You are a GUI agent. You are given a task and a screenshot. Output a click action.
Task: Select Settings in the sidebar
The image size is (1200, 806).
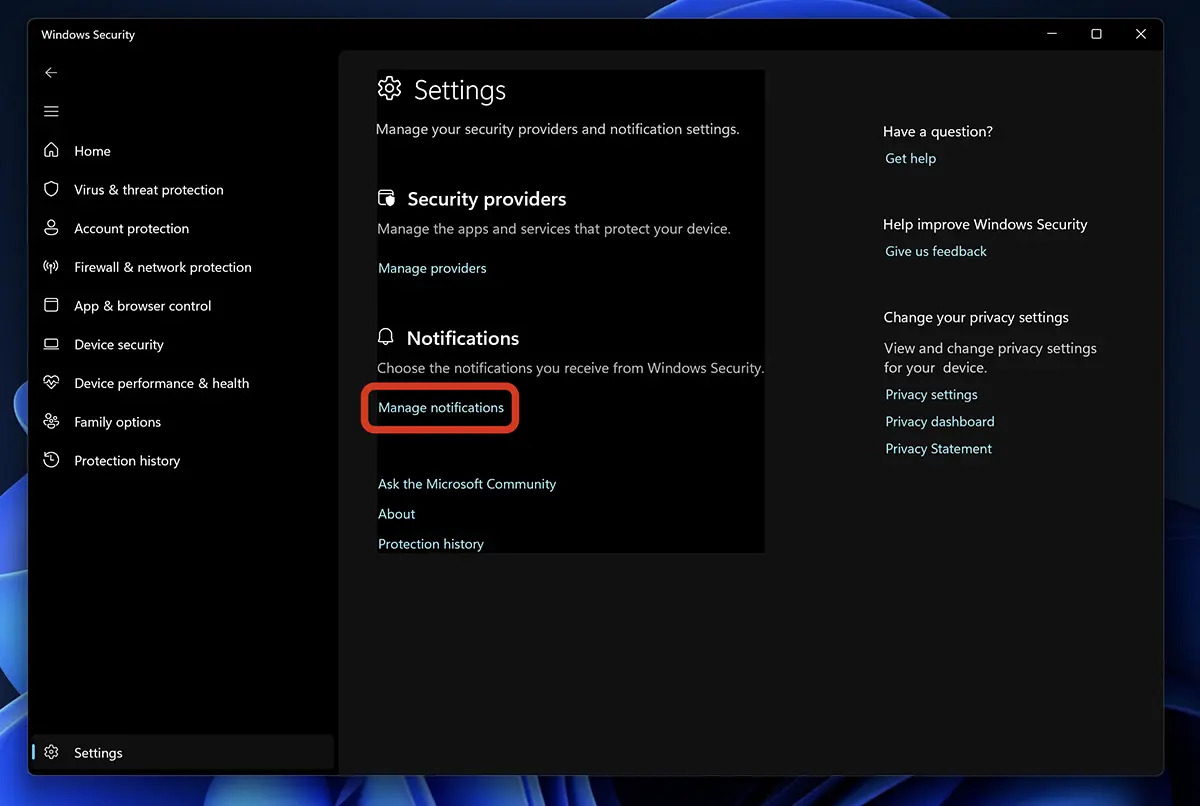(183, 753)
